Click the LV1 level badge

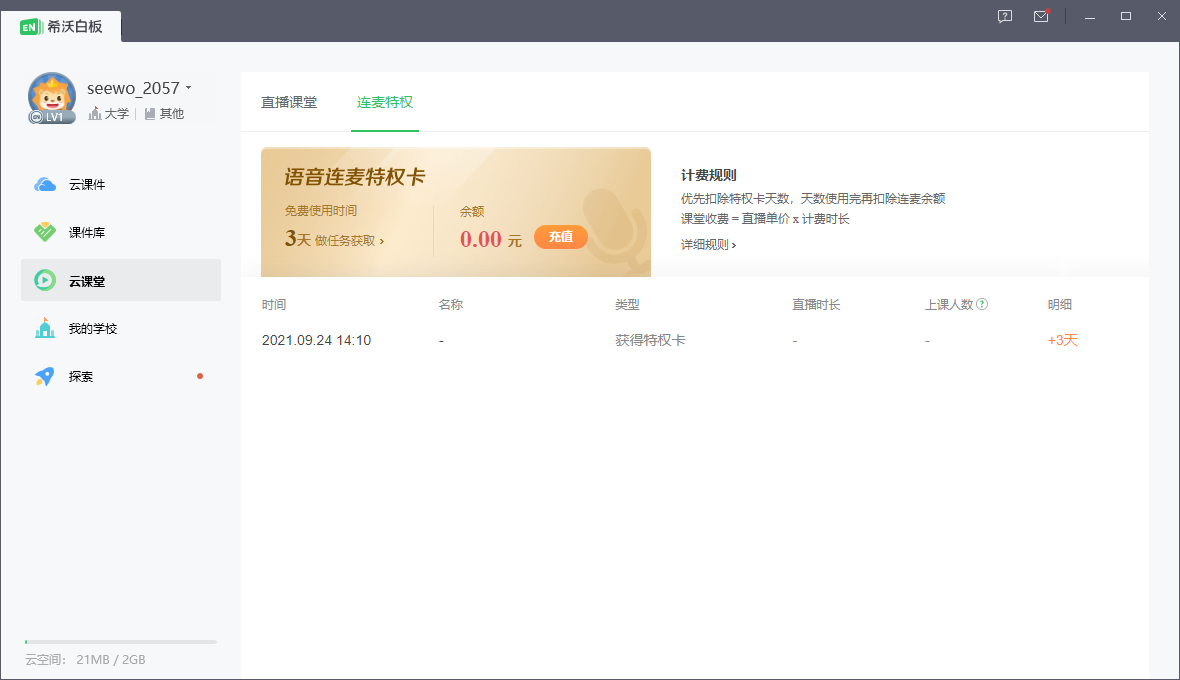(x=52, y=117)
